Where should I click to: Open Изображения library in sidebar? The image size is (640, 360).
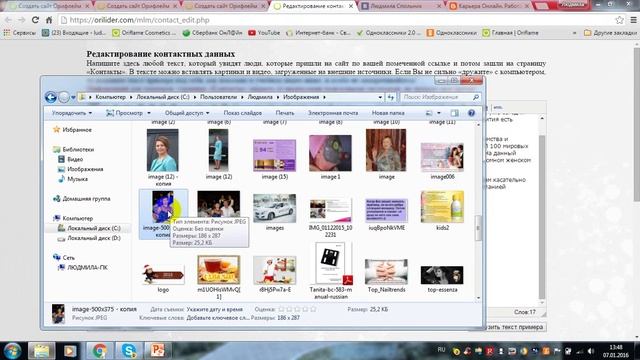[85, 169]
